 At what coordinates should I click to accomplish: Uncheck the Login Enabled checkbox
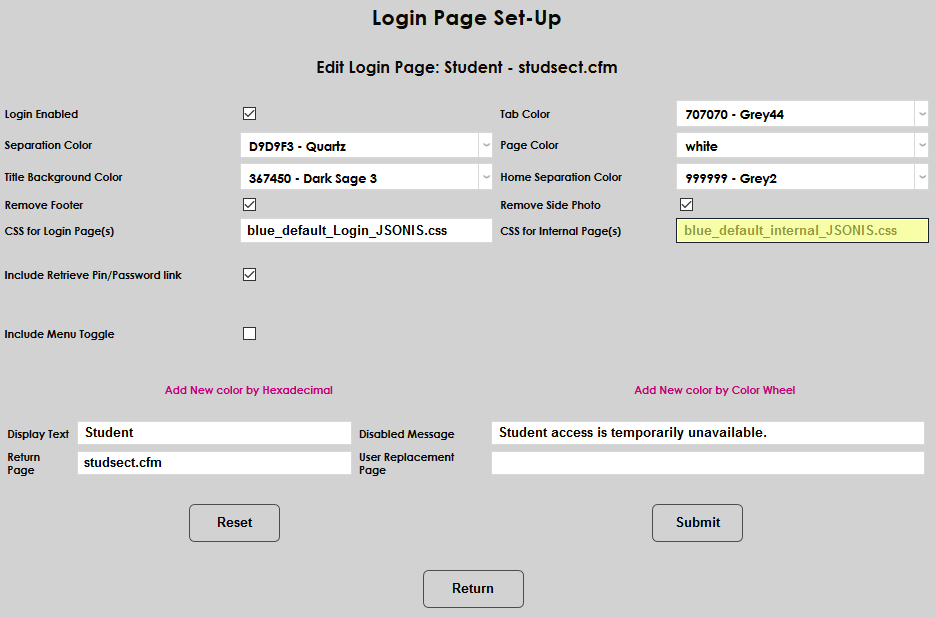pyautogui.click(x=250, y=113)
